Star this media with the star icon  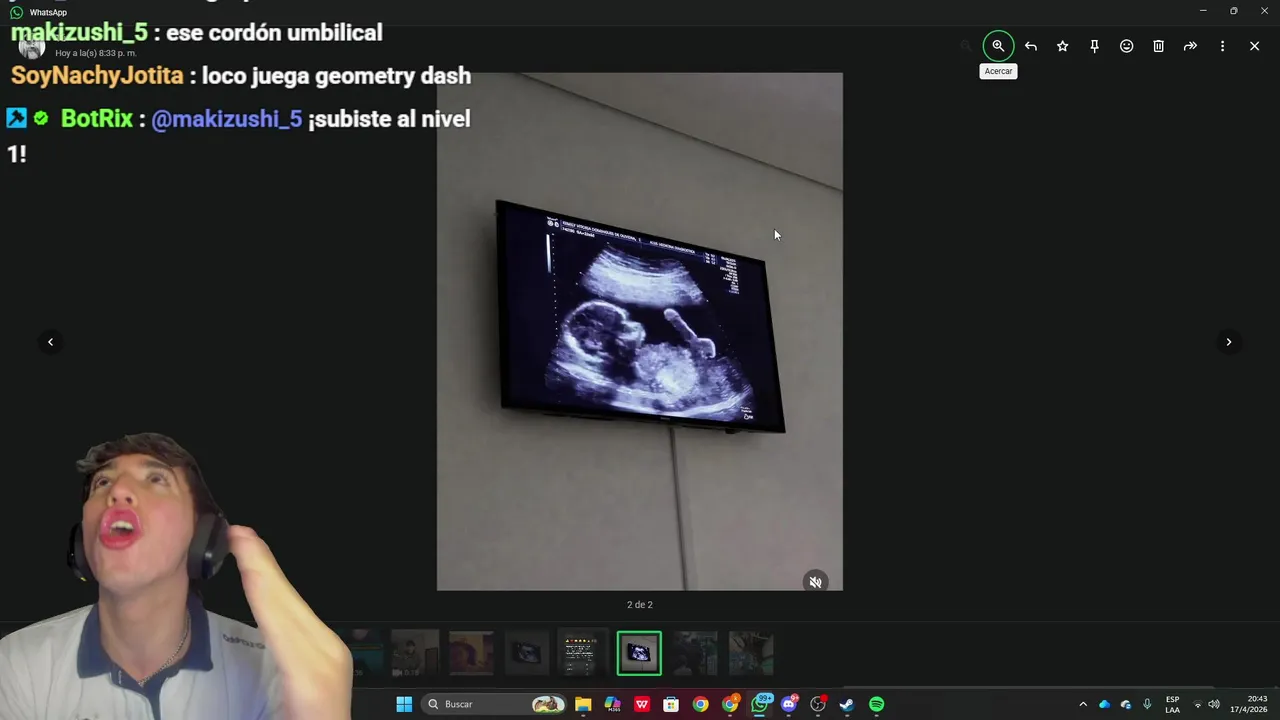click(1063, 46)
